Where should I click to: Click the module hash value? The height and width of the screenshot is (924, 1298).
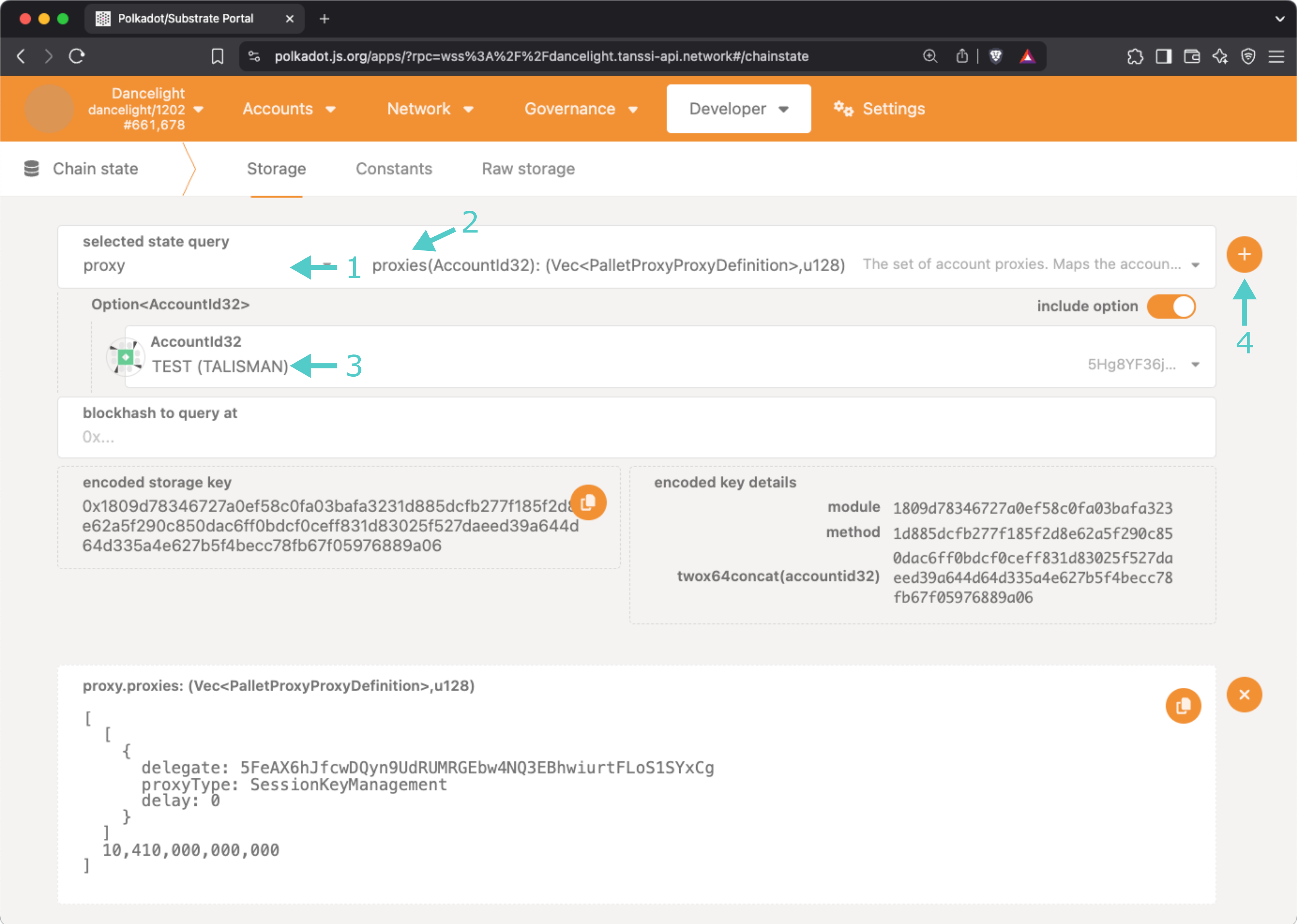[1032, 508]
